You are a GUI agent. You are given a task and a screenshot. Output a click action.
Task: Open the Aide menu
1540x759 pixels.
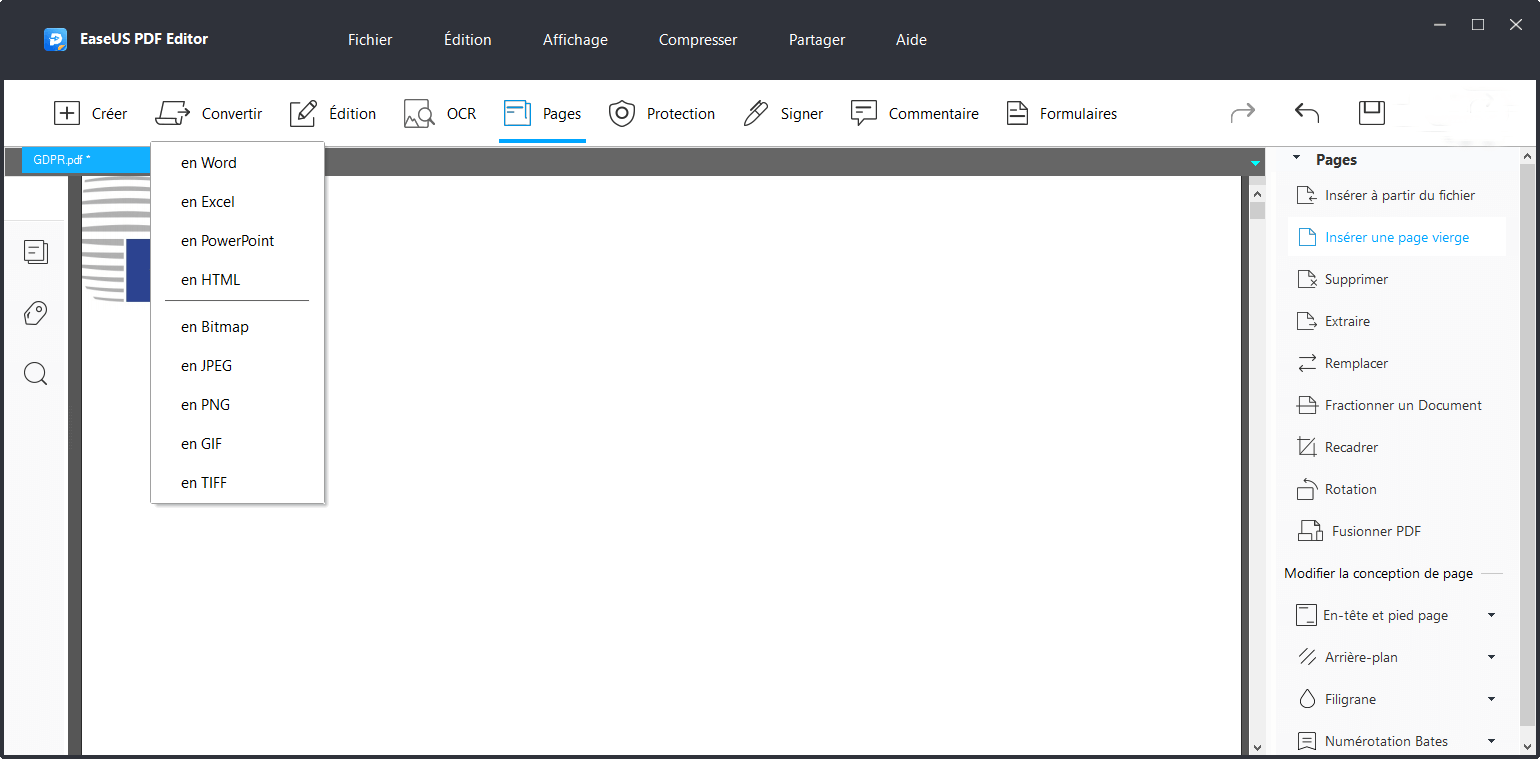(911, 40)
